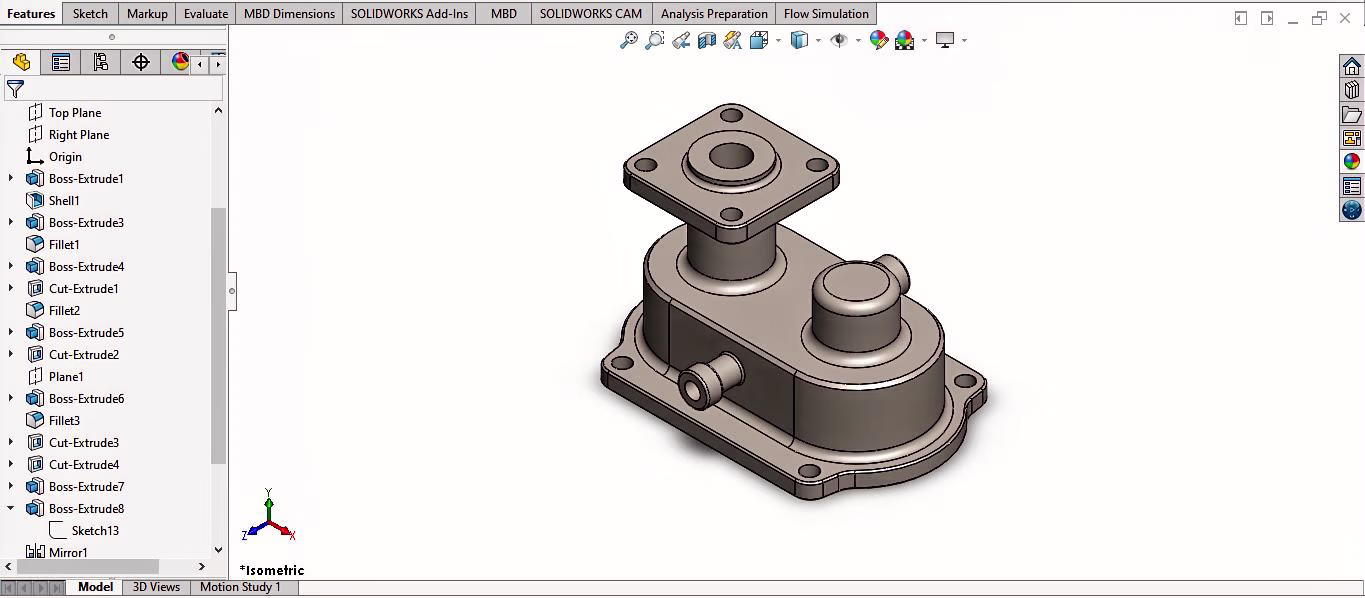Select the Zoom to Area tool
Screen dimensions: 1365x598
654,40
